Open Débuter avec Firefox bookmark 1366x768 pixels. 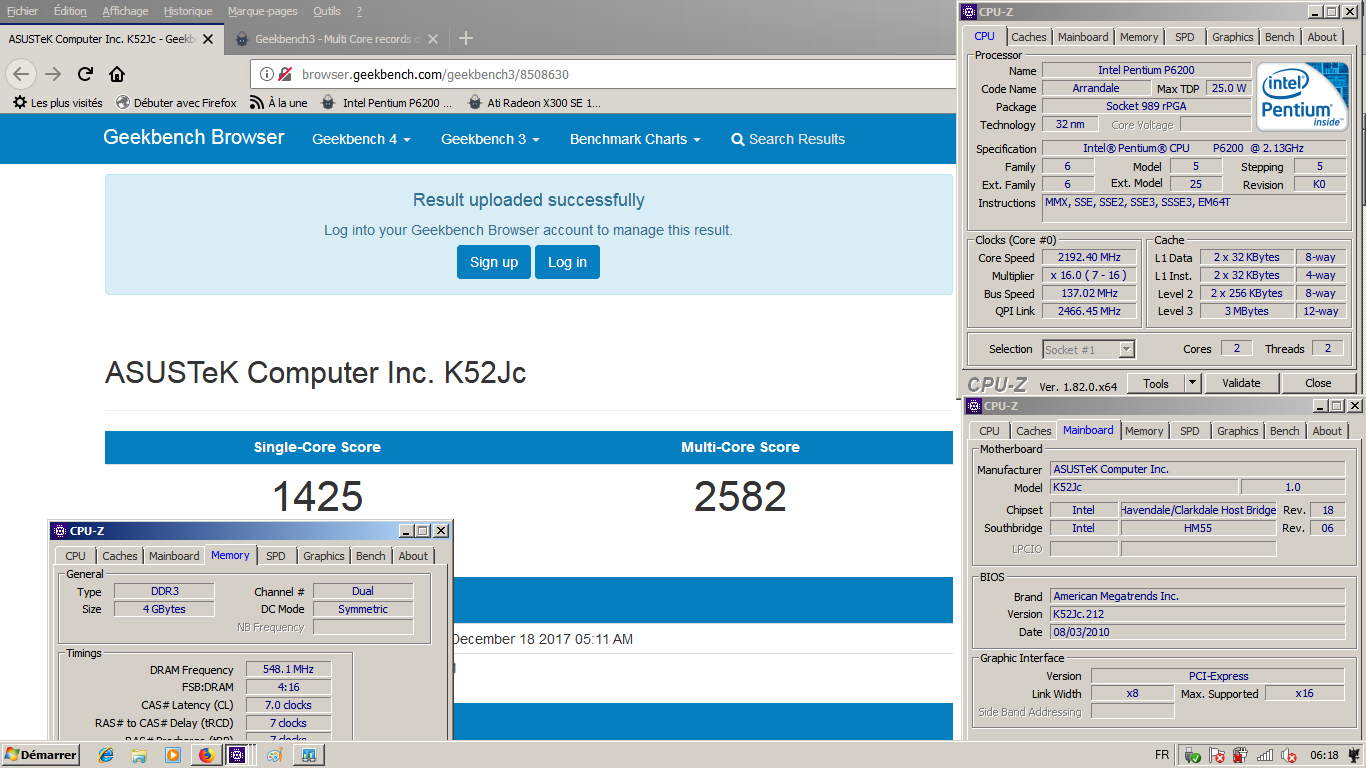coord(176,102)
